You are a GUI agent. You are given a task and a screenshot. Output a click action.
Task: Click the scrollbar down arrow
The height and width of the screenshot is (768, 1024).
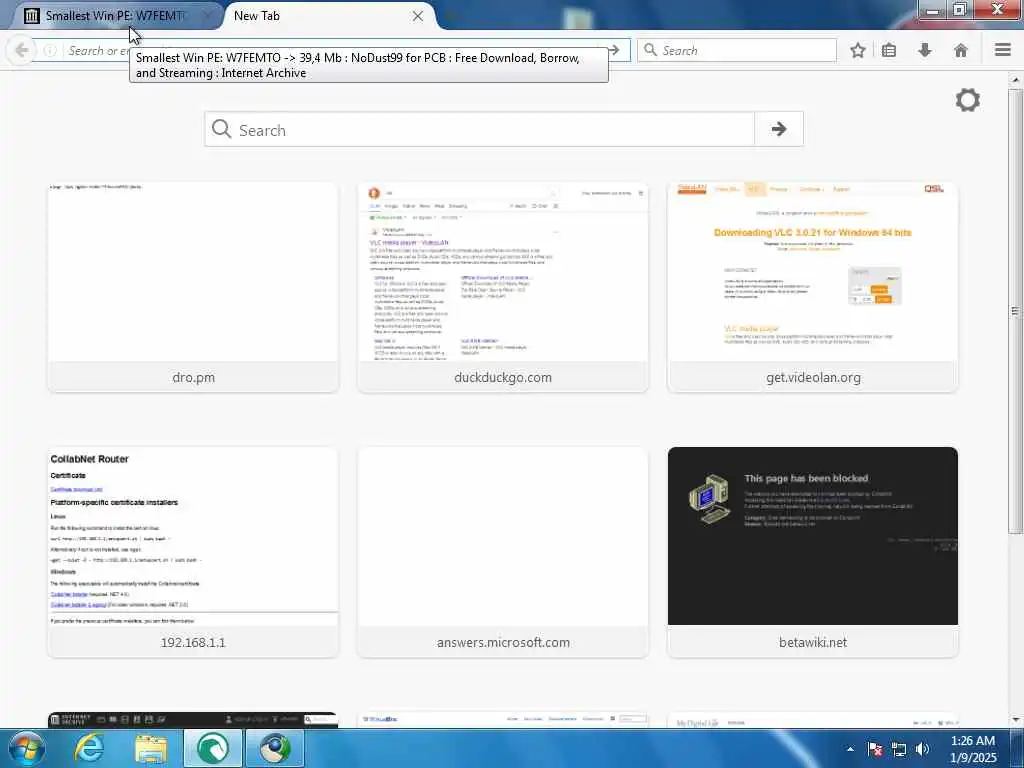[x=1015, y=720]
